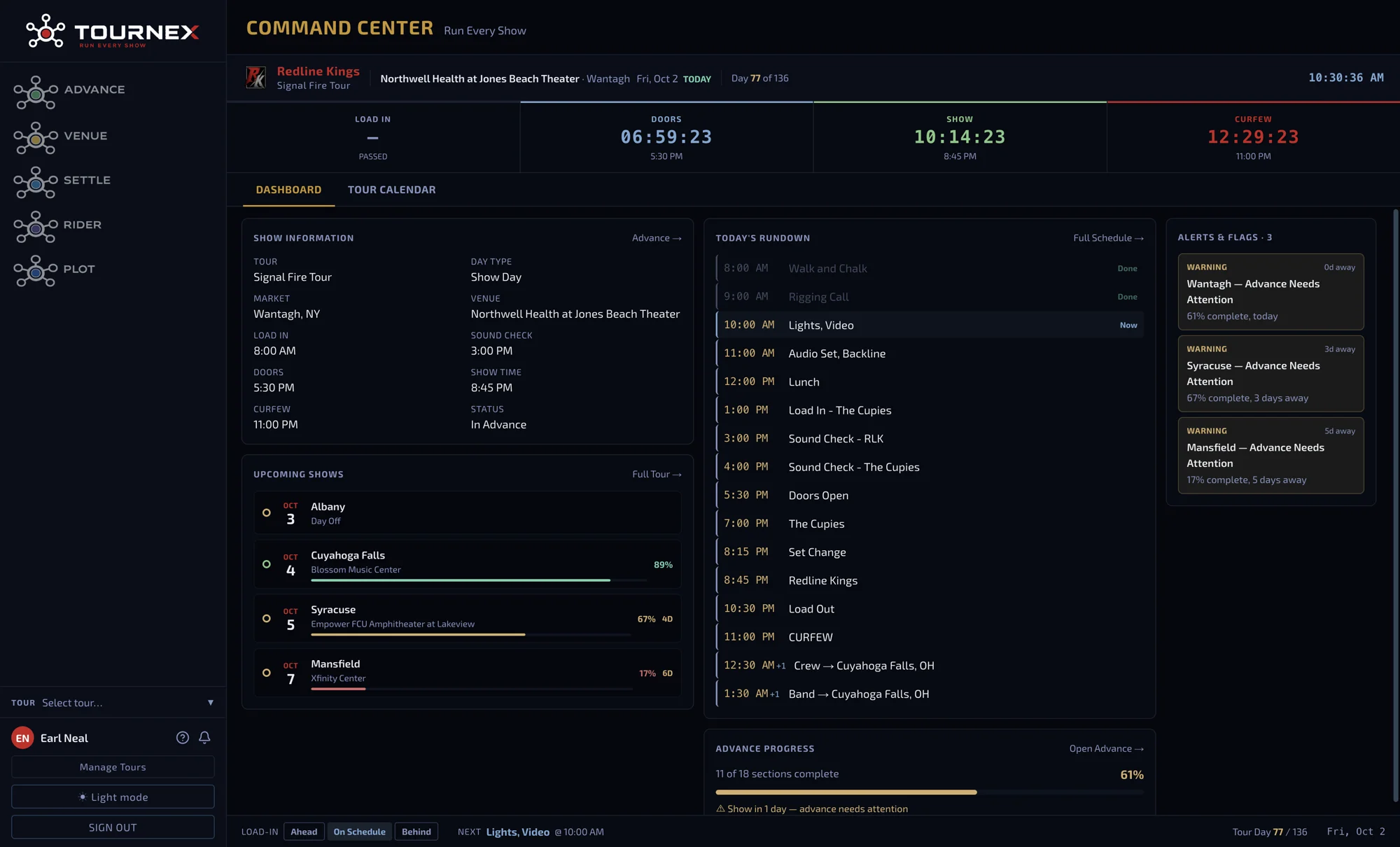Select the Lights, Video rundown row
This screenshot has height=847, width=1400.
(x=930, y=325)
